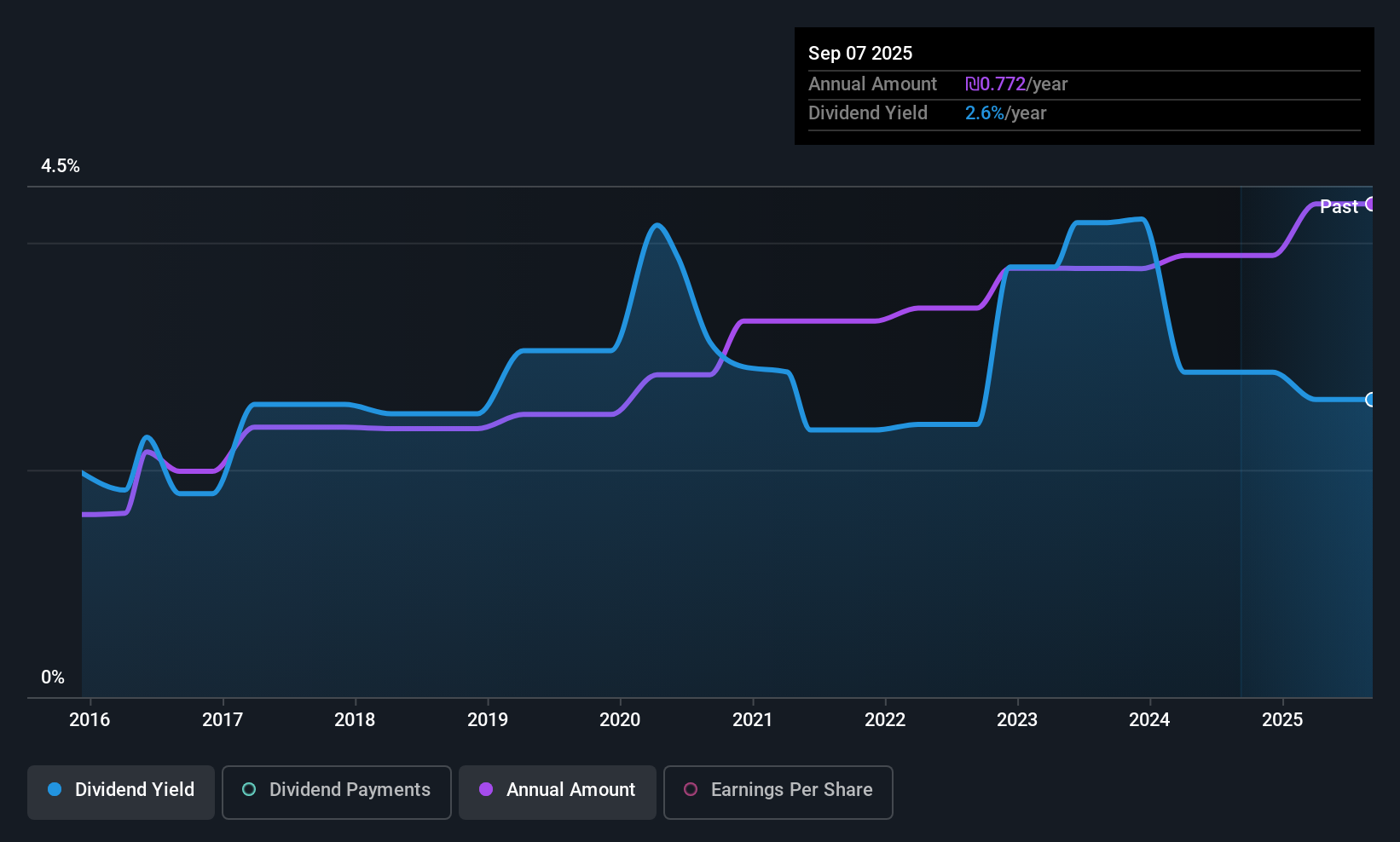
Task: Click the Earnings Per Share ring icon
Action: click(689, 791)
